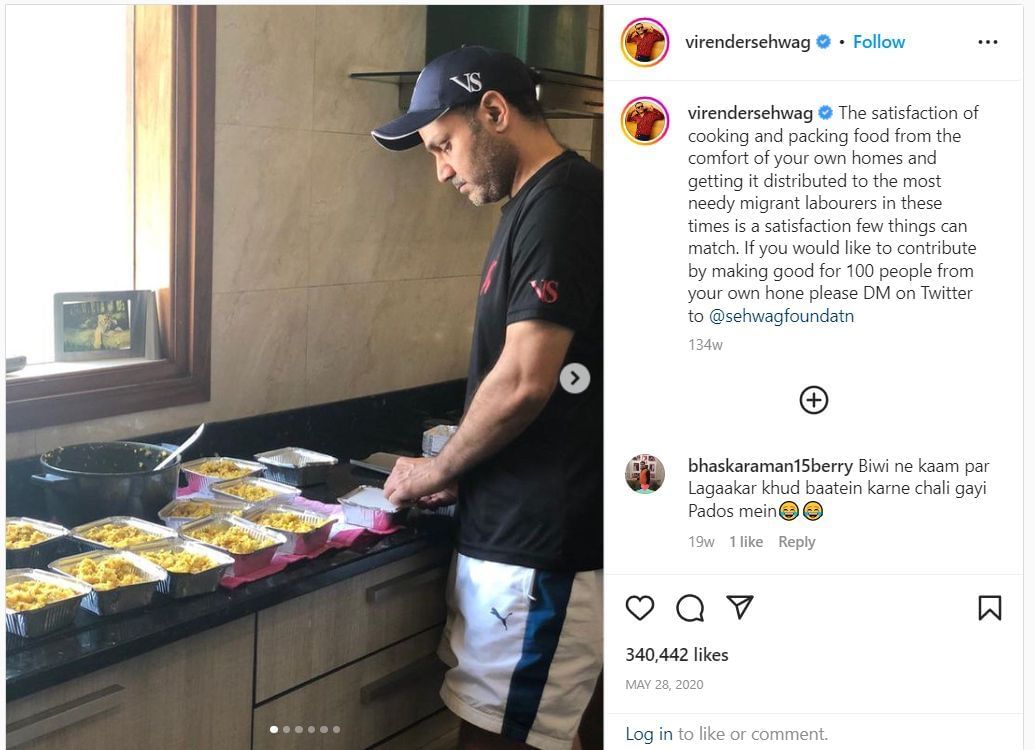This screenshot has height=750, width=1035.
Task: Click virendersehwag avatar beside the caption
Action: click(x=645, y=121)
